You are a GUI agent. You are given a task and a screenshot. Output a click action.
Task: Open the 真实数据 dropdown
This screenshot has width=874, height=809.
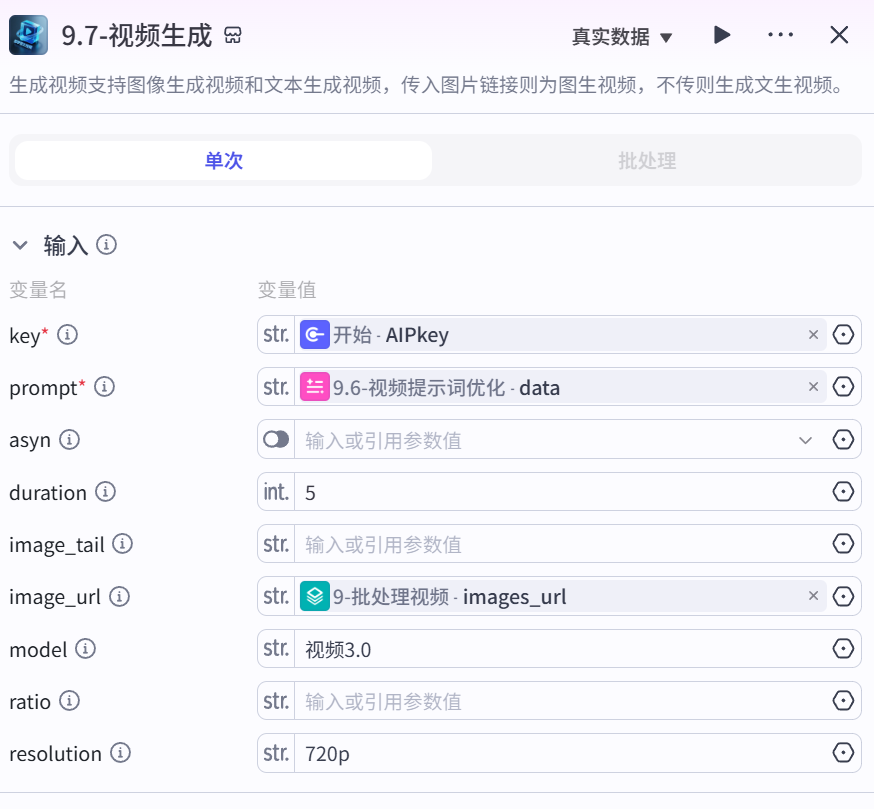(622, 37)
